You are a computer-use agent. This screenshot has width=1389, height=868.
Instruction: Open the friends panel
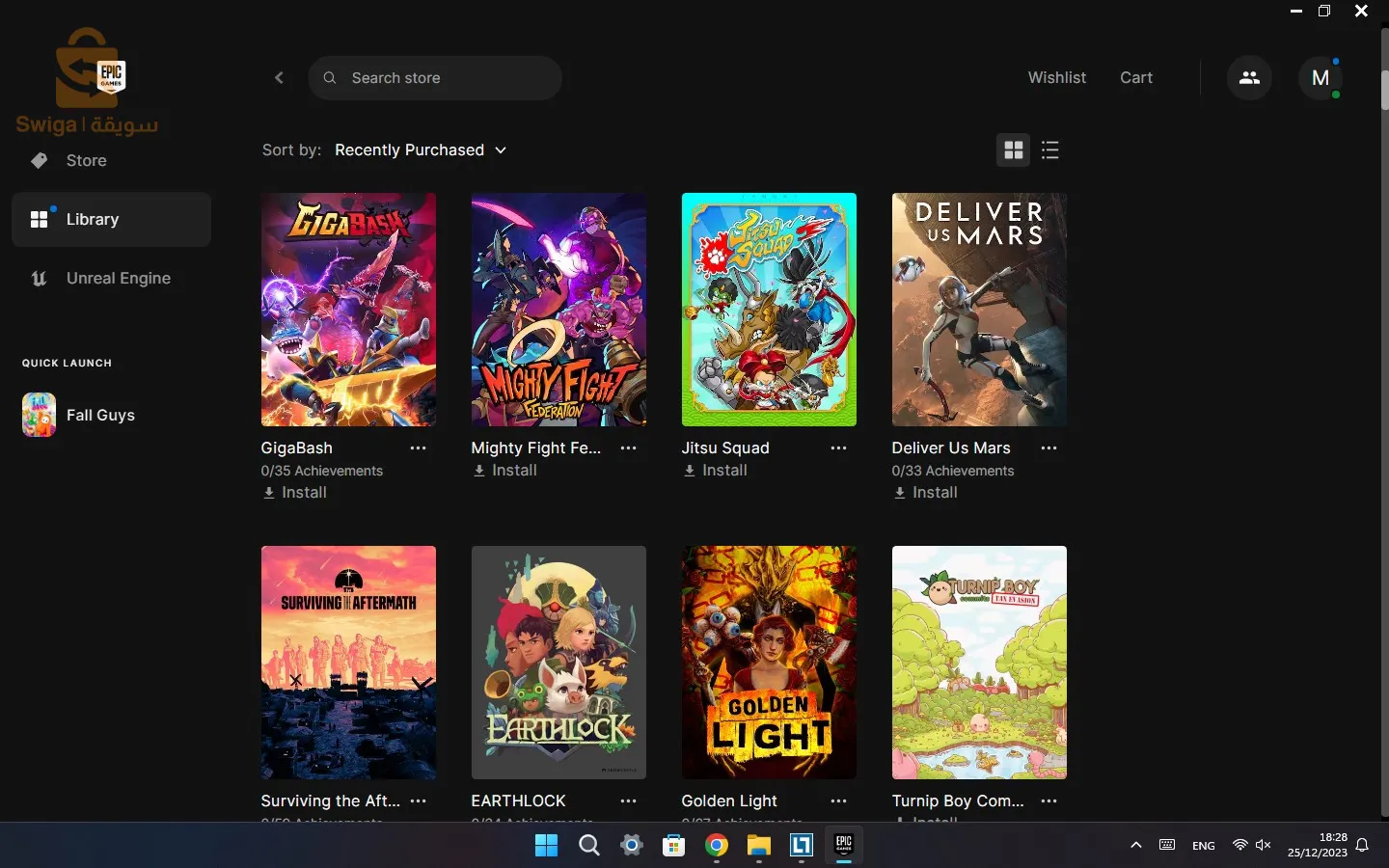point(1248,77)
